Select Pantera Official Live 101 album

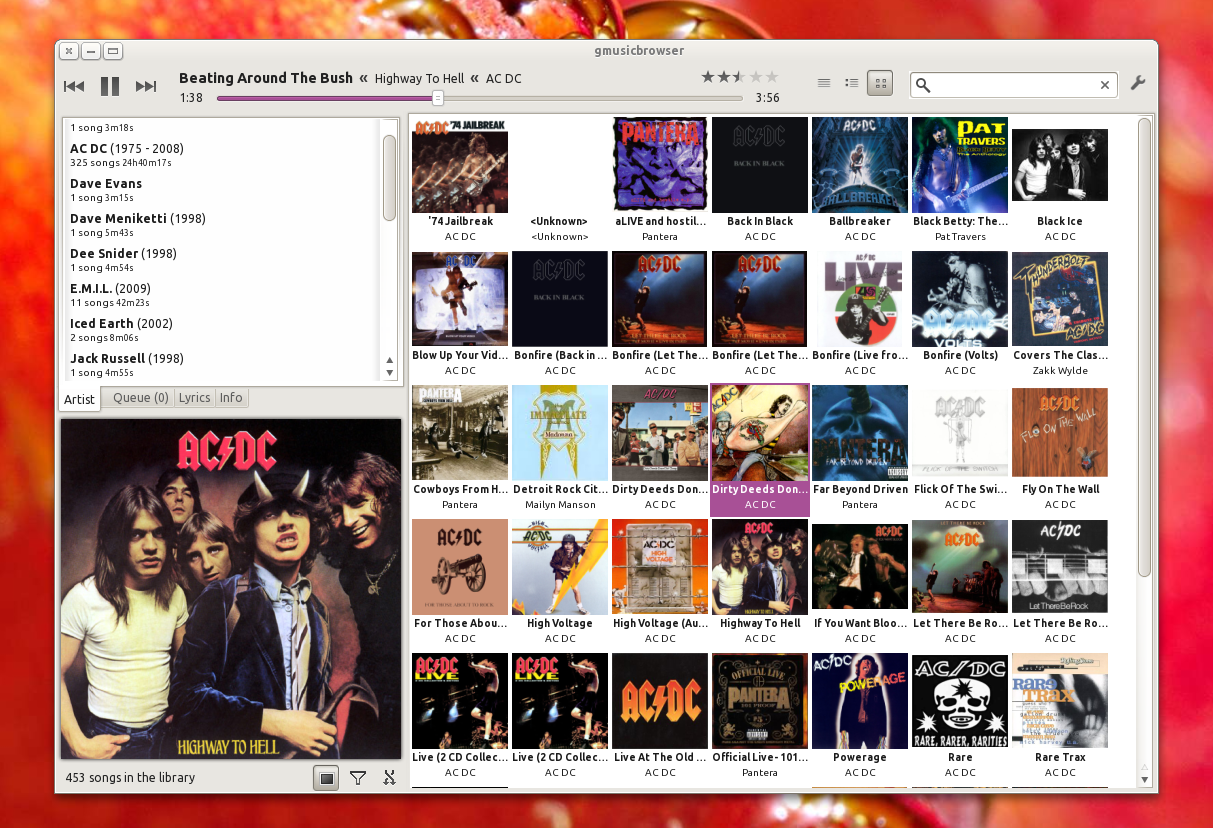pyautogui.click(x=760, y=716)
